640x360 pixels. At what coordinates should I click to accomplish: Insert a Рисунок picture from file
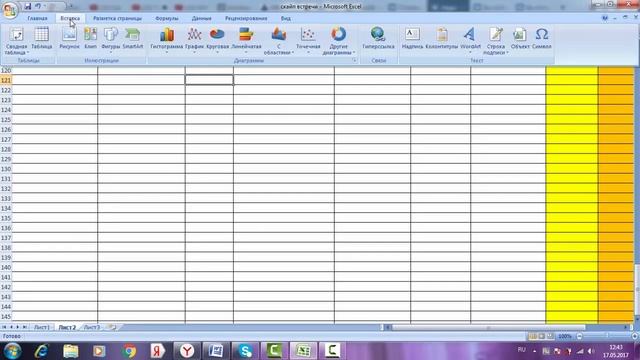69,39
